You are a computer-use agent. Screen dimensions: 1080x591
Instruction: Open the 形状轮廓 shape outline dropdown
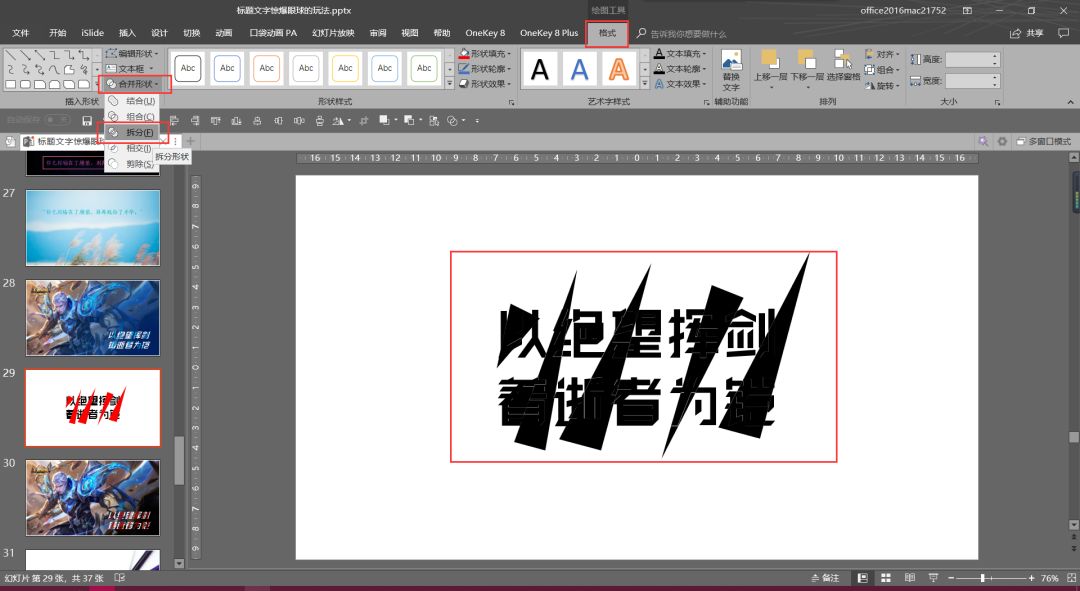[486, 69]
